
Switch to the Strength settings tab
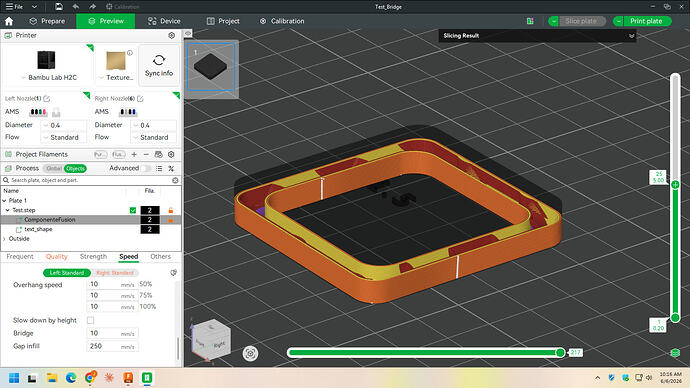(x=93, y=256)
